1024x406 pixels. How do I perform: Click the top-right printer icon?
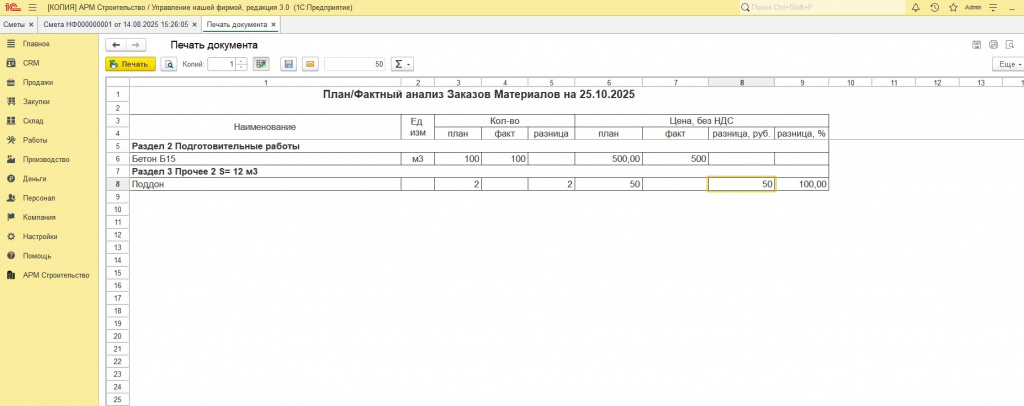pyautogui.click(x=993, y=45)
